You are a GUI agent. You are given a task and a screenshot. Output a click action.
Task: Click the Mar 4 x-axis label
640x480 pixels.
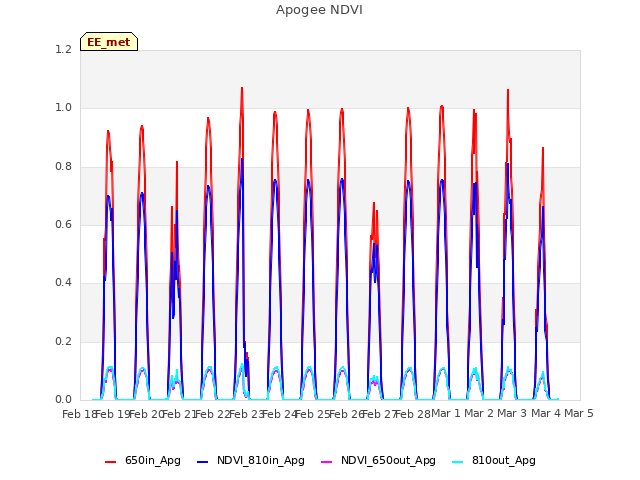coord(546,413)
